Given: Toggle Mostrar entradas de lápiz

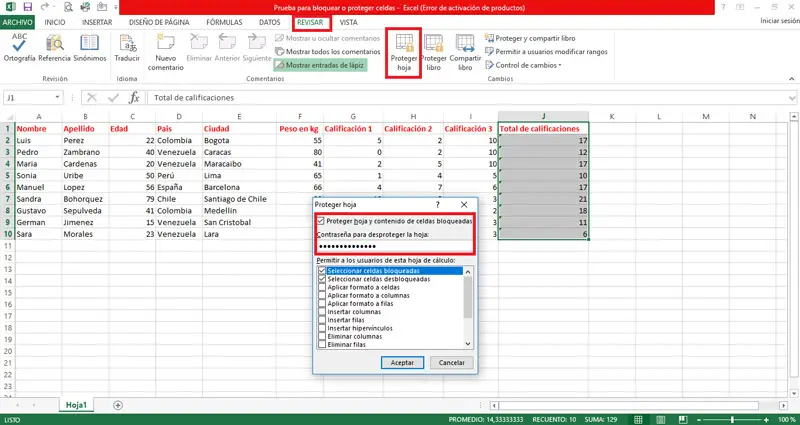Looking at the screenshot, I should coord(320,65).
